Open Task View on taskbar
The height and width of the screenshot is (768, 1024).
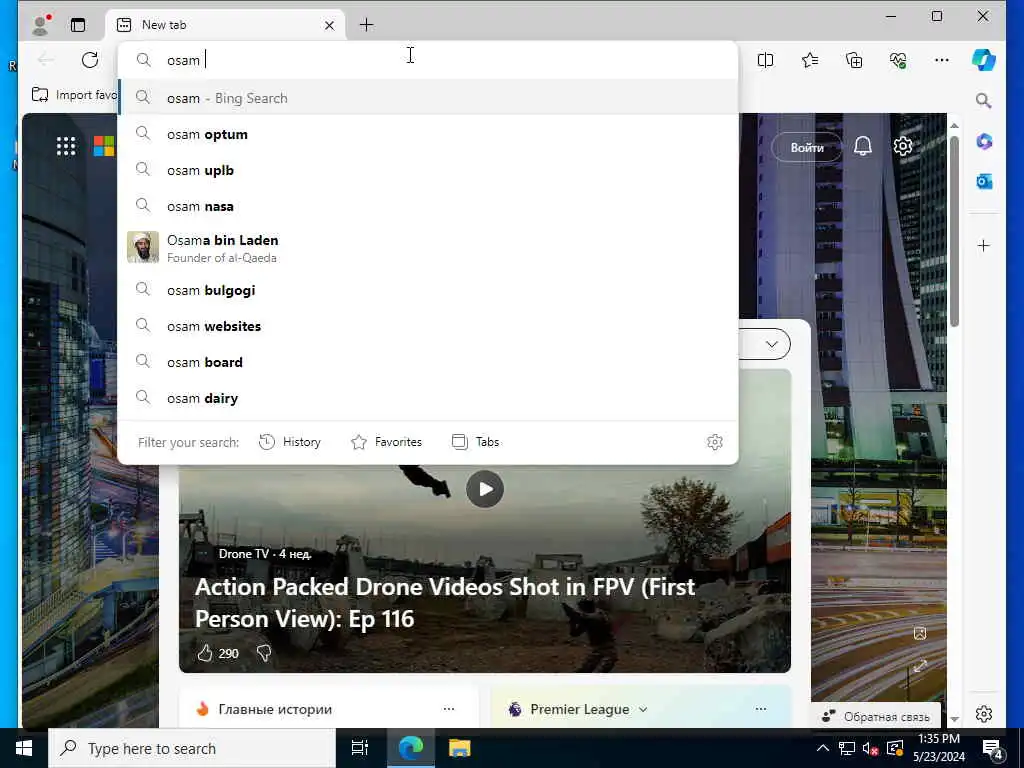click(x=360, y=748)
